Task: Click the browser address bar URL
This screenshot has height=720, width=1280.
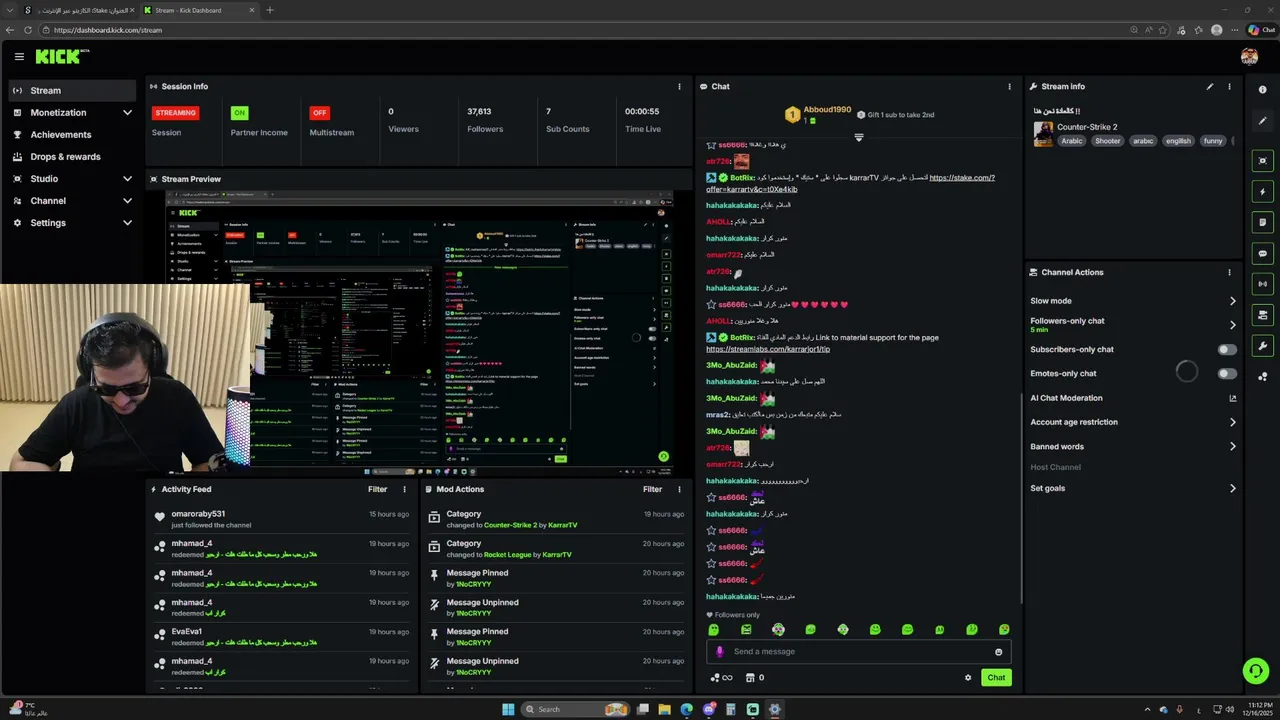Action: pos(108,30)
